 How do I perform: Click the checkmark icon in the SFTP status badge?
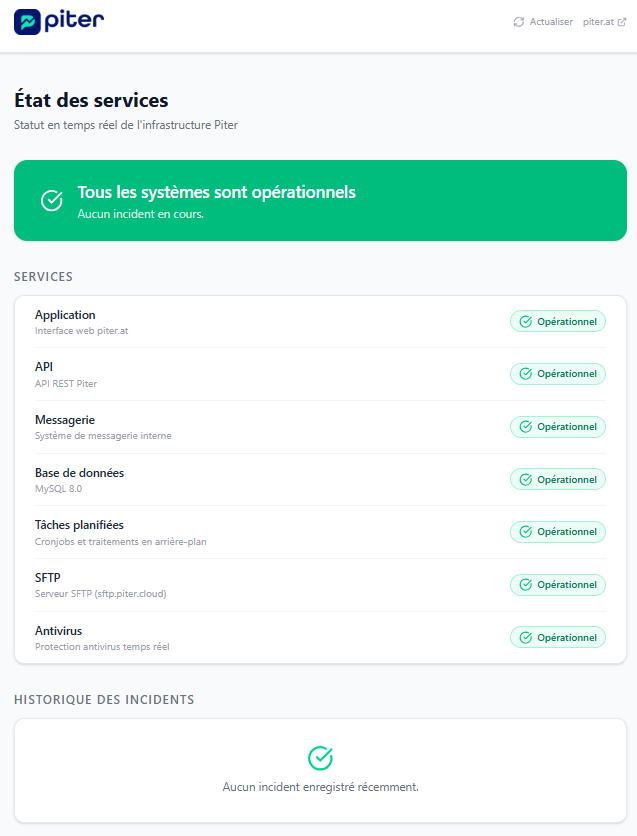(x=526, y=585)
